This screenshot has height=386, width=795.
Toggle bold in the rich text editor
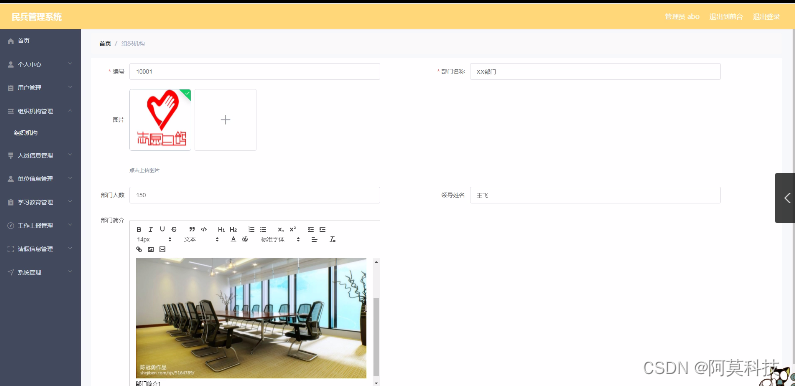(x=139, y=230)
